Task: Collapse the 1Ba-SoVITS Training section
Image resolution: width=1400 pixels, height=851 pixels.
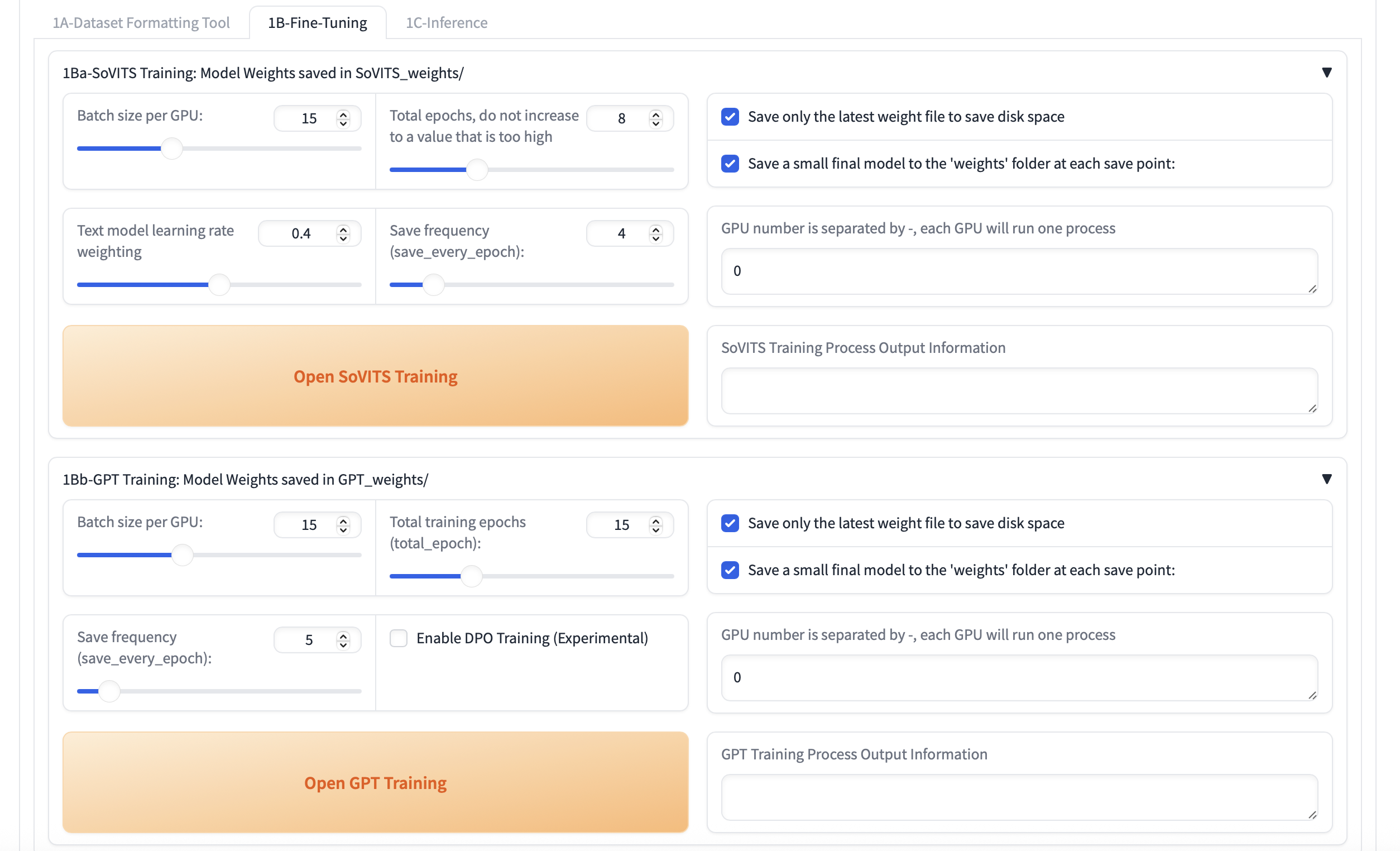Action: (1326, 73)
